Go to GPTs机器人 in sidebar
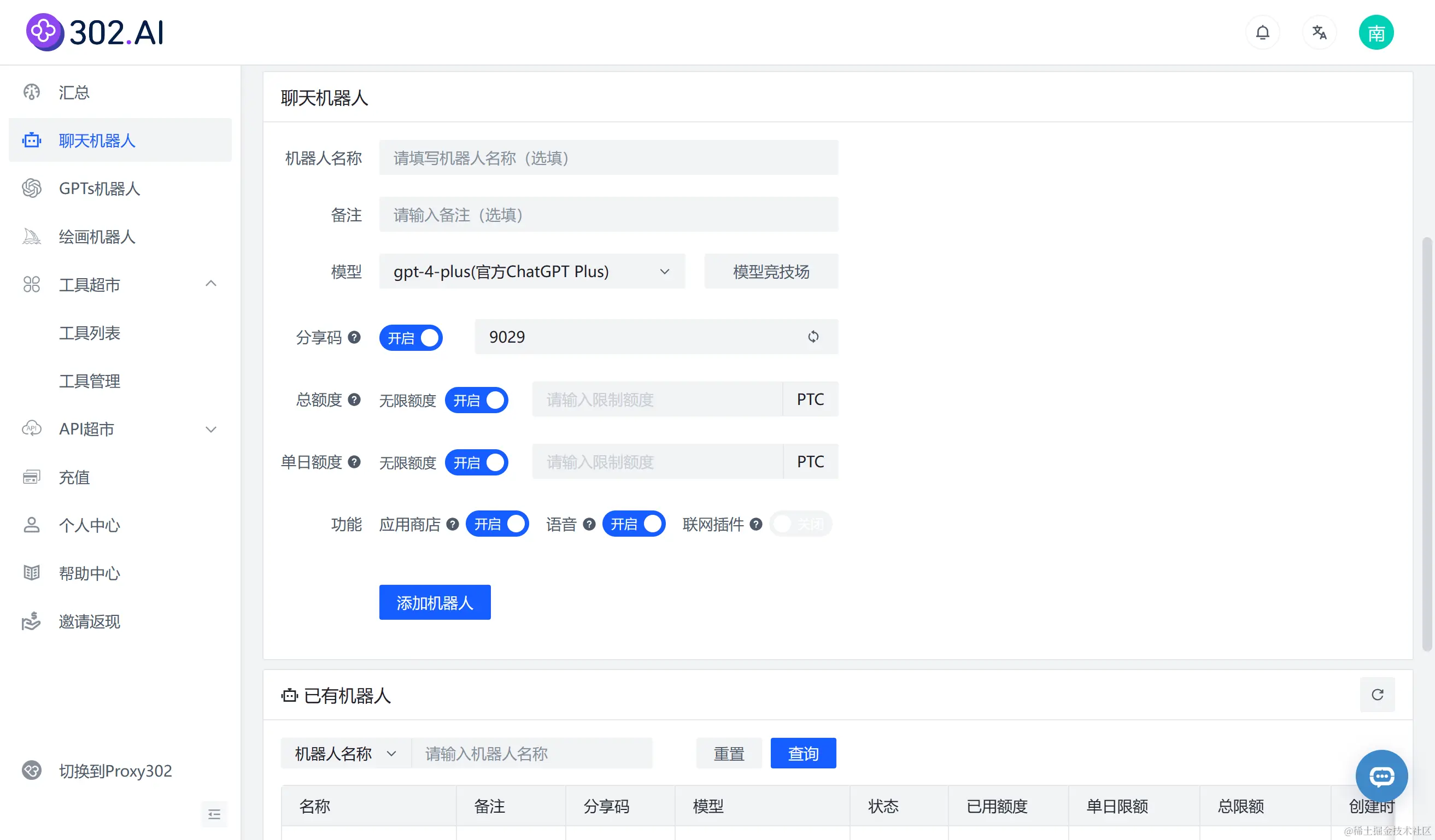 (99, 189)
